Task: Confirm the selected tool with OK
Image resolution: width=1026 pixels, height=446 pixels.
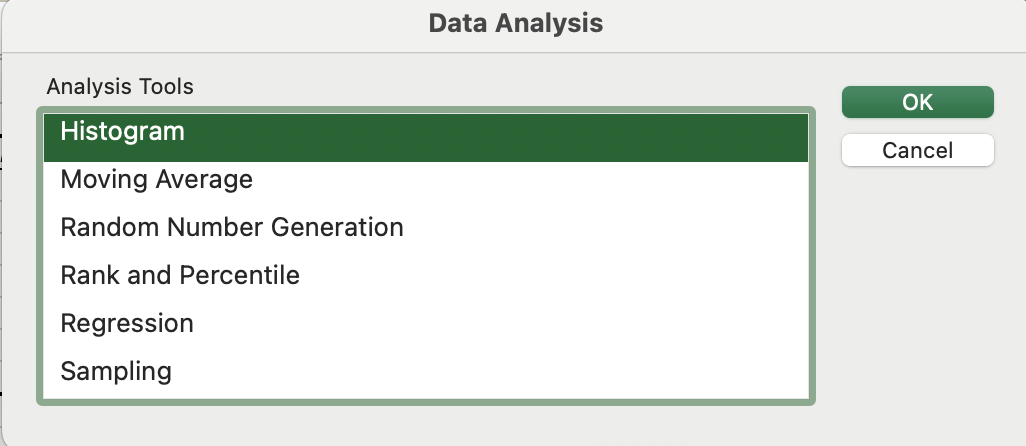Action: tap(917, 102)
